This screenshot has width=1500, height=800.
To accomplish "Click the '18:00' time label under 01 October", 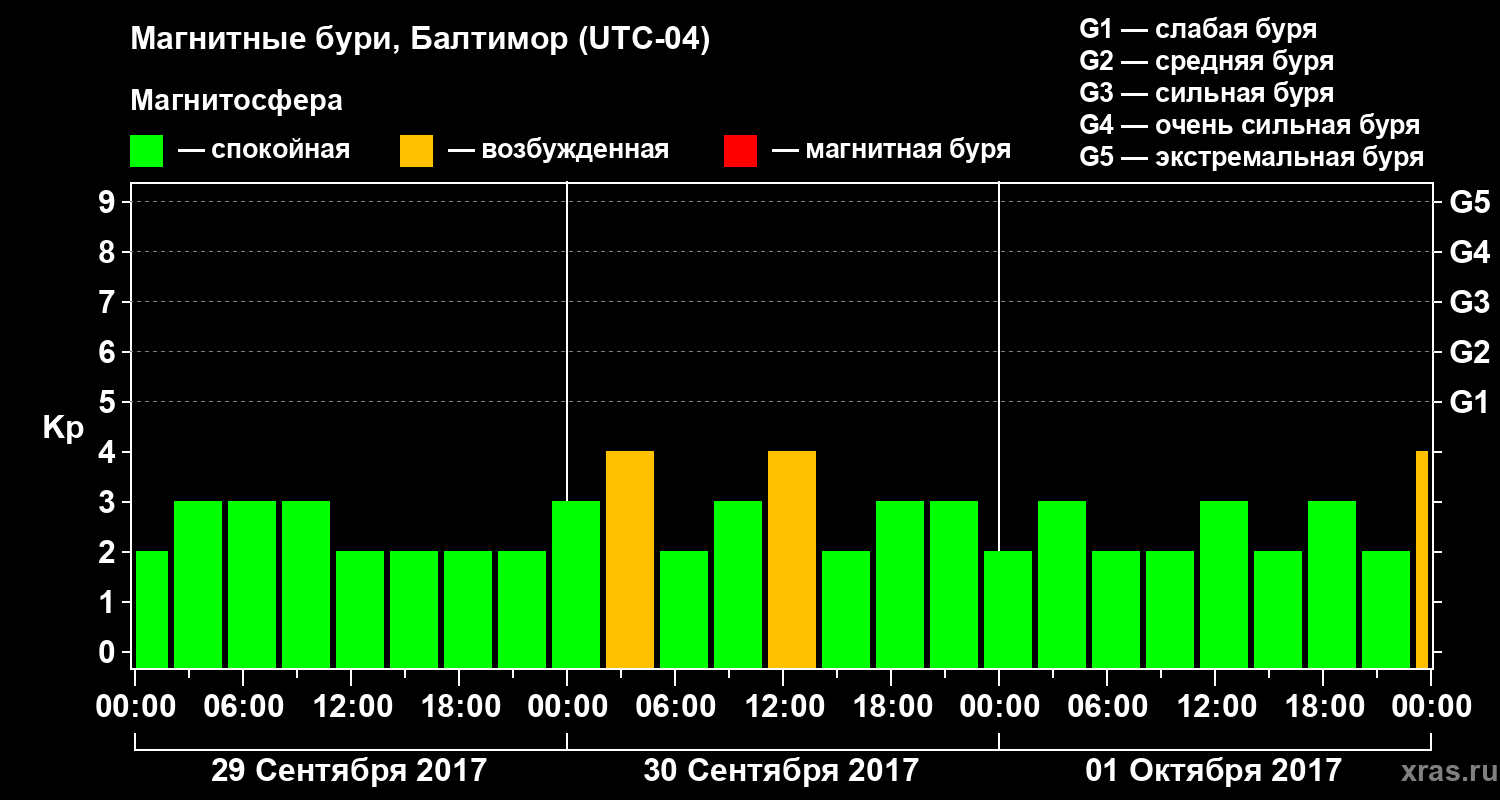I will click(1323, 707).
